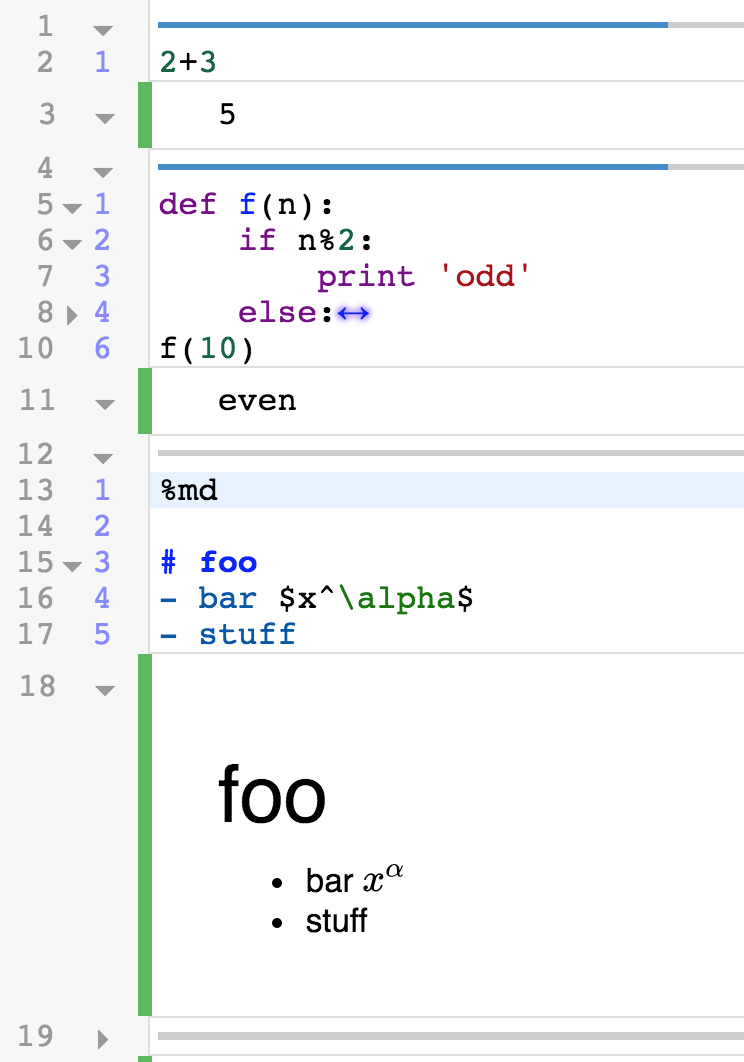The width and height of the screenshot is (744, 1062).
Task: Click the folded code arrow marker after else:
Action: [354, 313]
